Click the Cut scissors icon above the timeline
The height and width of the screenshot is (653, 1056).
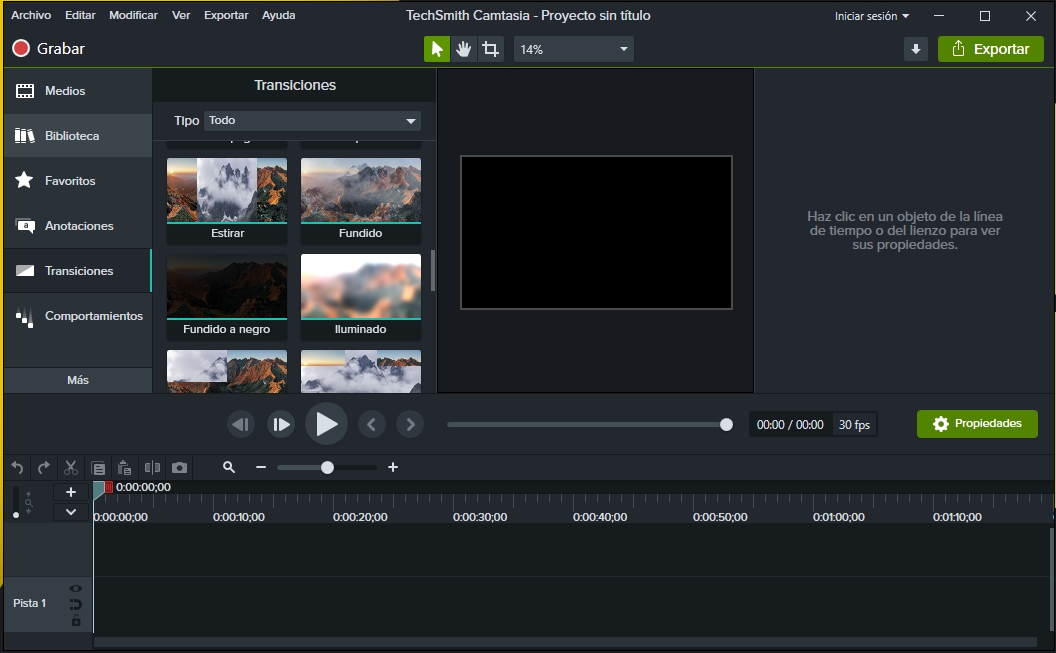(70, 467)
